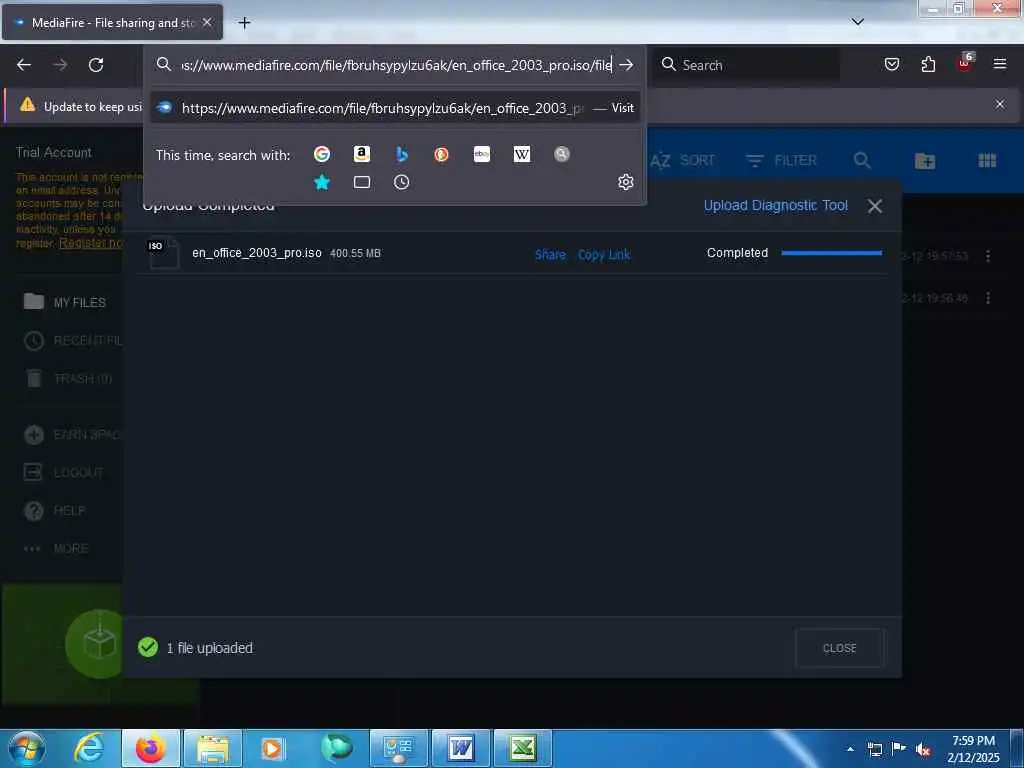The image size is (1024, 768).
Task: Open RECENT FILES in sidebar
Action: point(72,340)
